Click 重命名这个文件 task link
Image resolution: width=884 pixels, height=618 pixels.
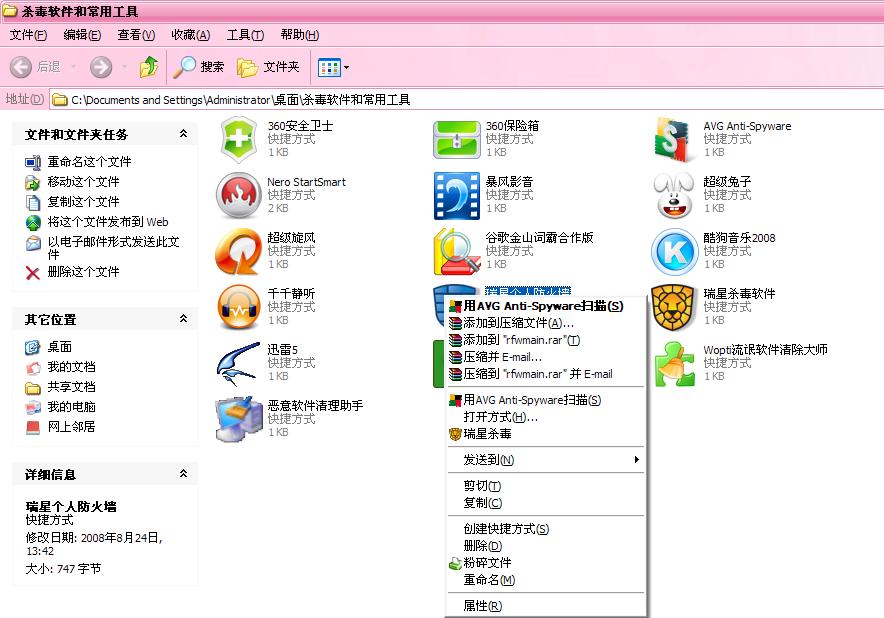[x=89, y=162]
